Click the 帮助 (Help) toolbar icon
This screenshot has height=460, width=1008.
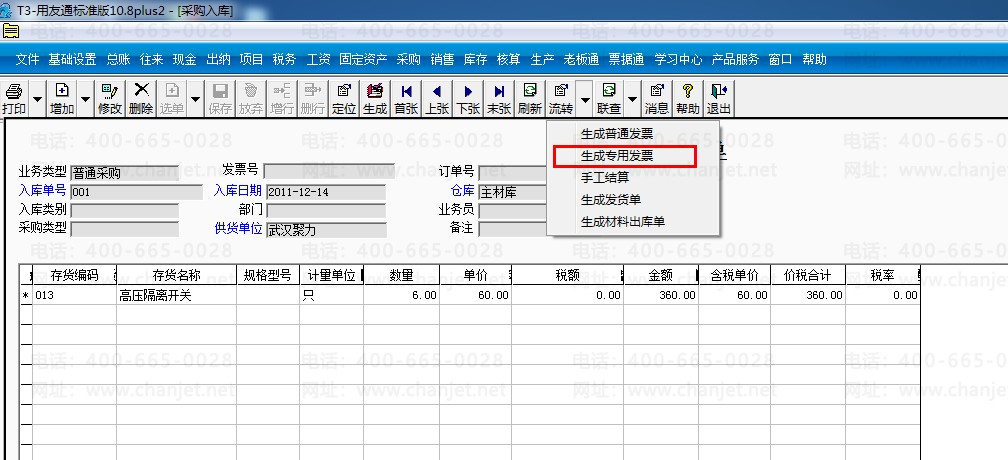tap(687, 99)
